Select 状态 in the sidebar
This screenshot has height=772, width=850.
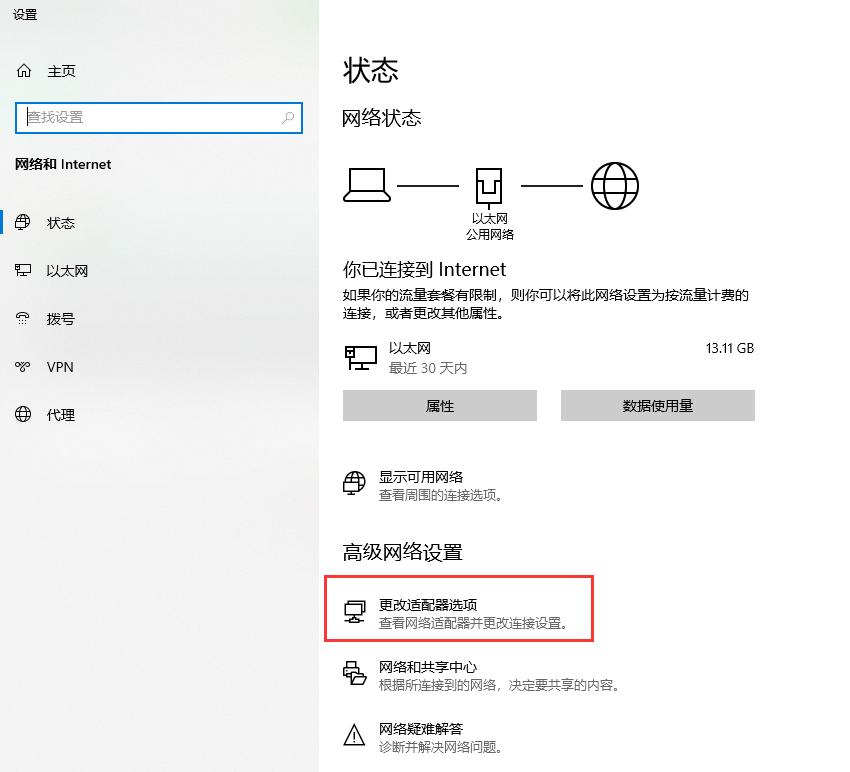click(61, 223)
